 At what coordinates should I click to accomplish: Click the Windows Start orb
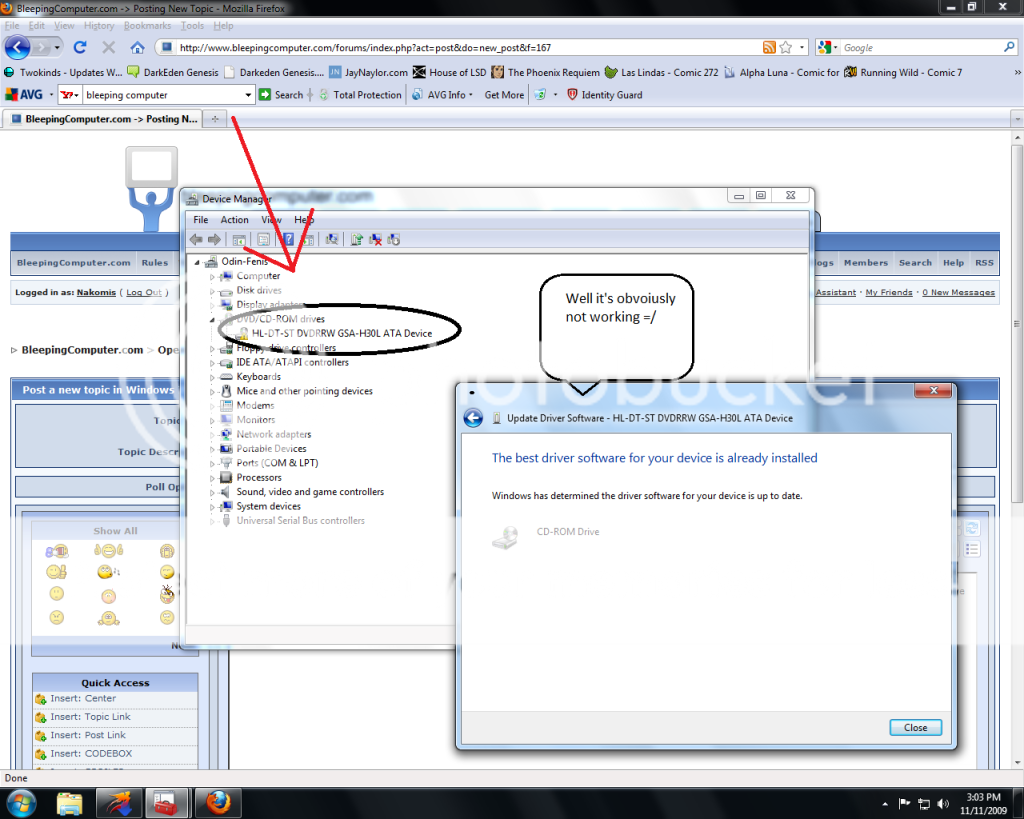coord(22,802)
